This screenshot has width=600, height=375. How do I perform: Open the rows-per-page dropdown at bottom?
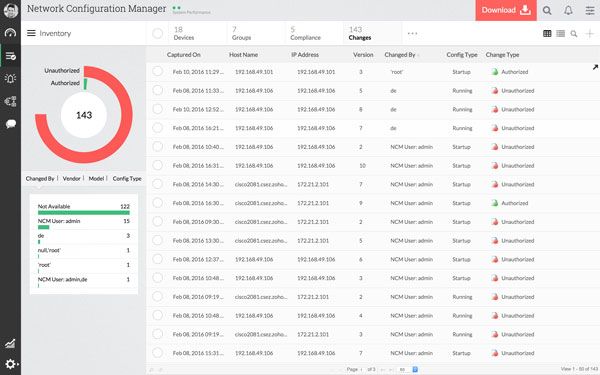coord(409,369)
